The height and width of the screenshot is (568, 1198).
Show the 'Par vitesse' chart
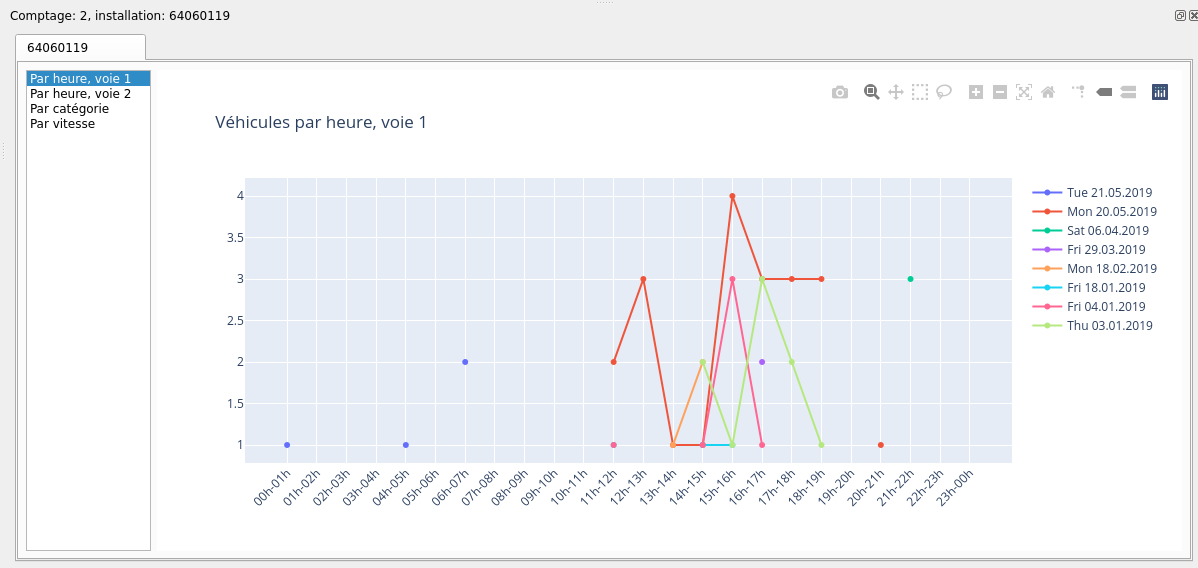(x=63, y=123)
